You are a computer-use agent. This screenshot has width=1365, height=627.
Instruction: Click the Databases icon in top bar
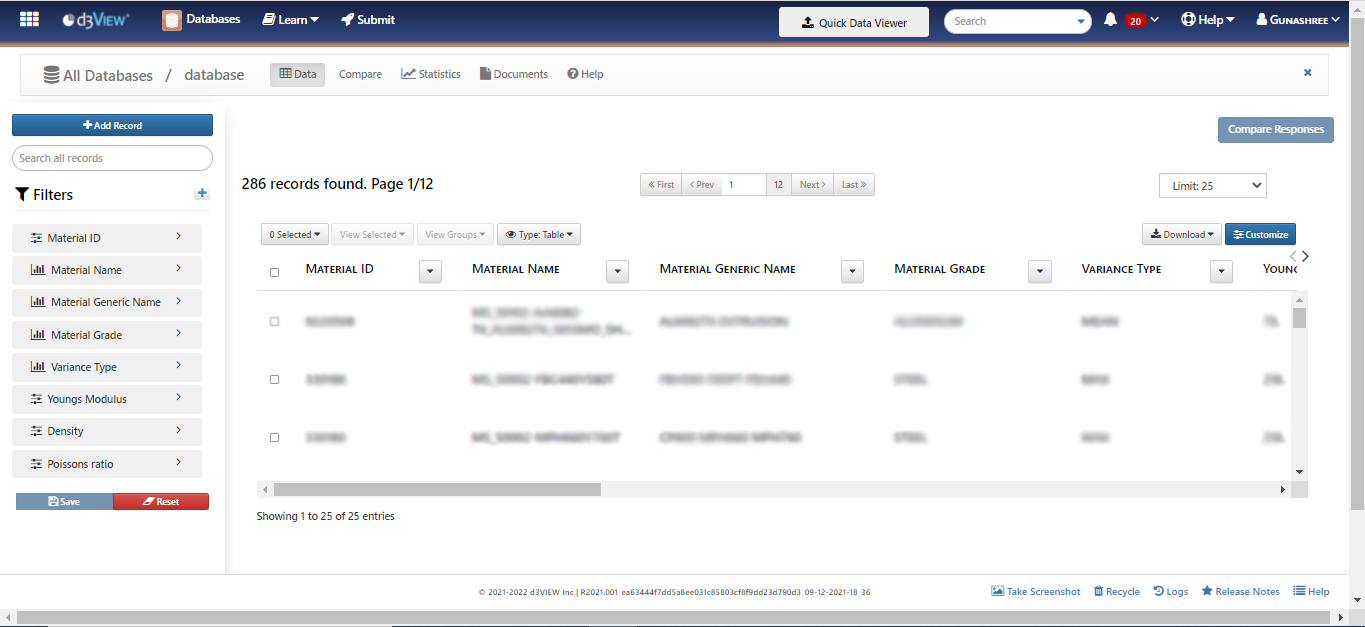tap(170, 18)
